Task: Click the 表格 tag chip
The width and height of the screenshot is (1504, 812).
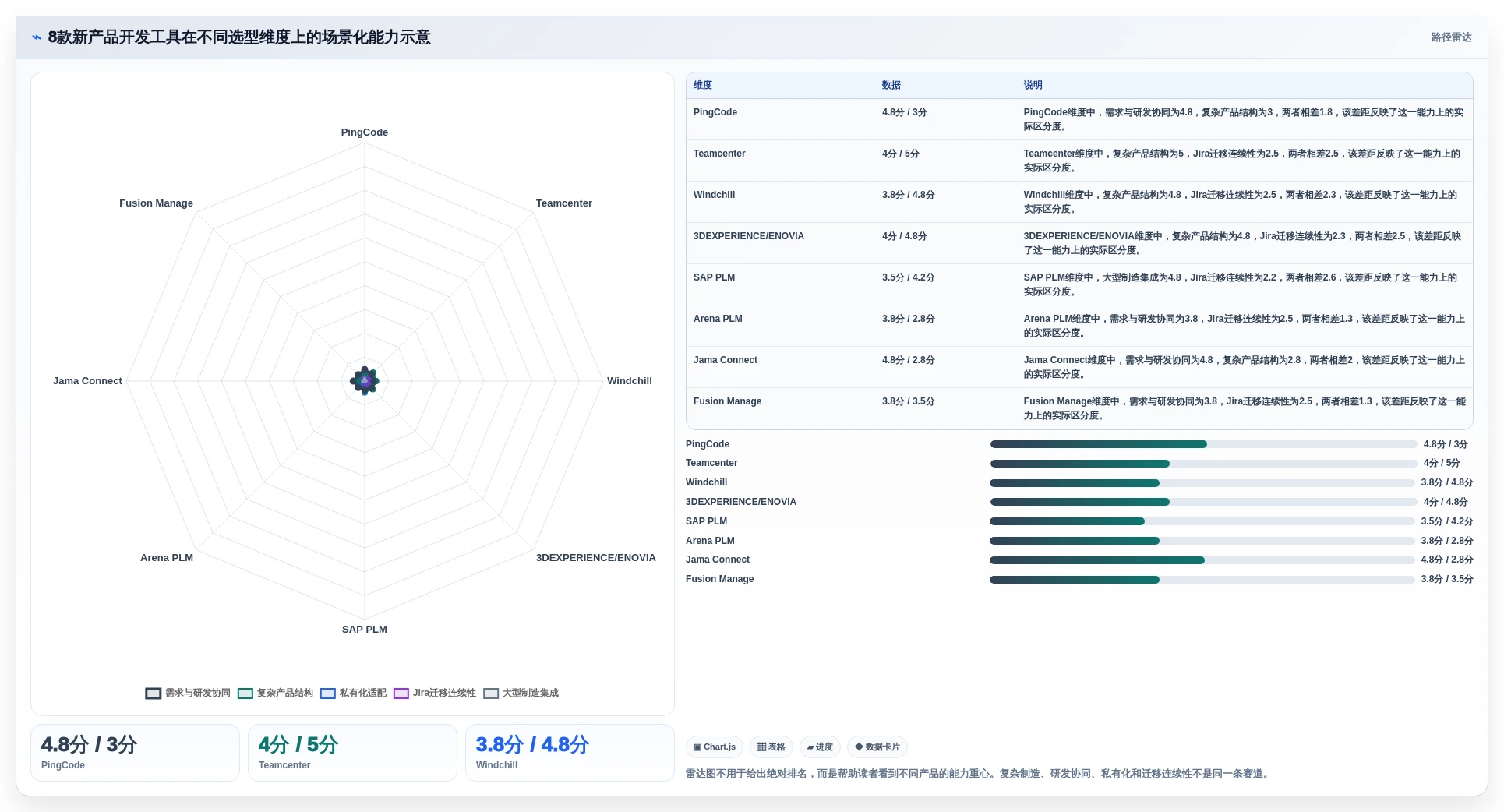Action: [771, 747]
